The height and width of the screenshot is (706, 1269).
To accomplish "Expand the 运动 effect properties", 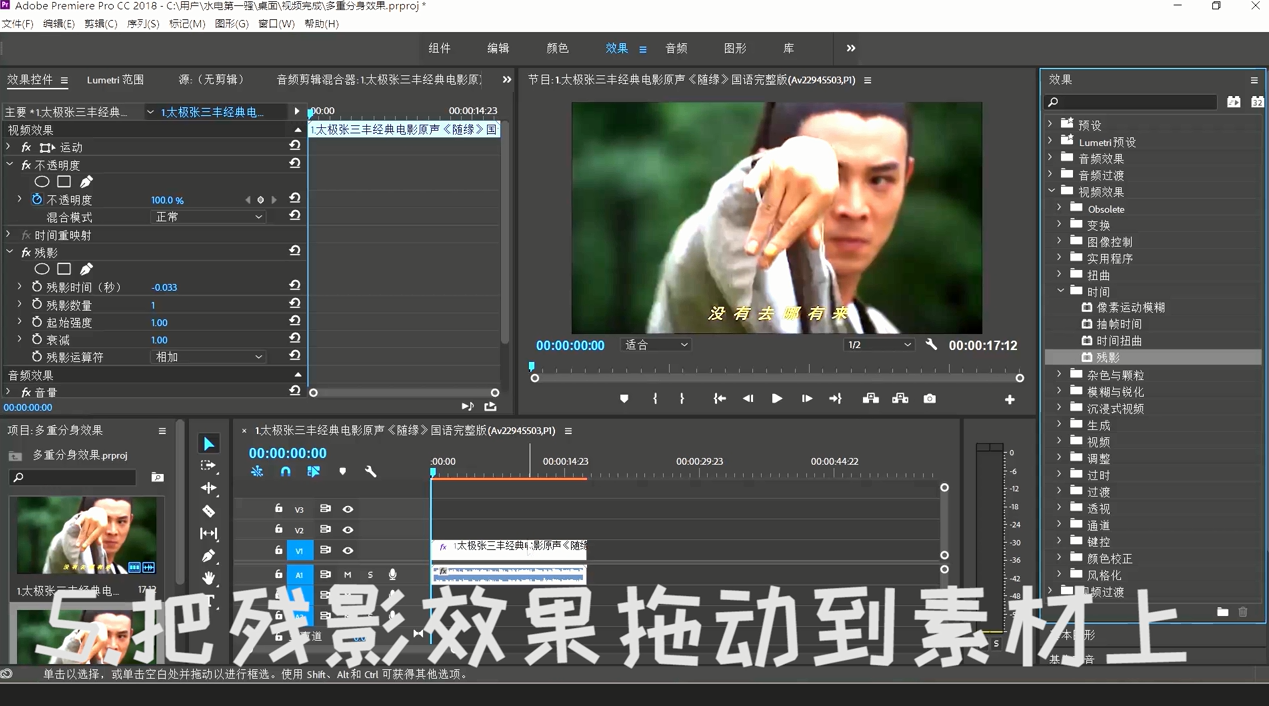I will (9, 147).
